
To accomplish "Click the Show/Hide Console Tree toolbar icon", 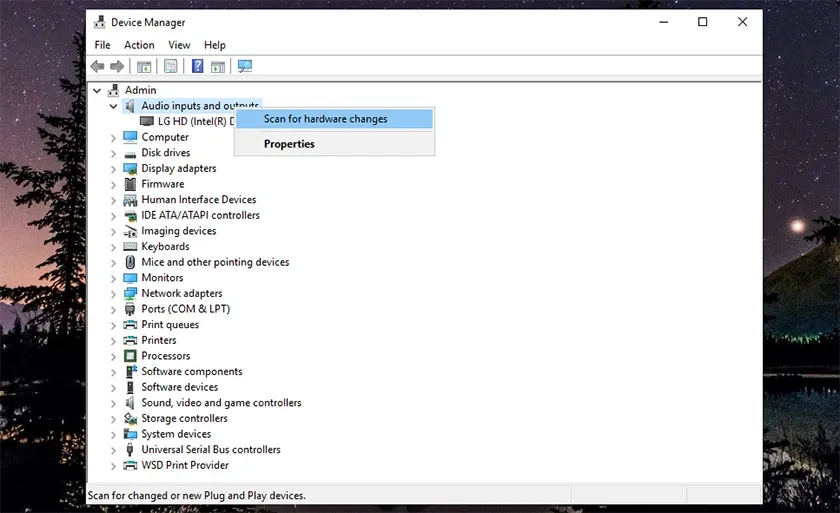I will (x=144, y=67).
